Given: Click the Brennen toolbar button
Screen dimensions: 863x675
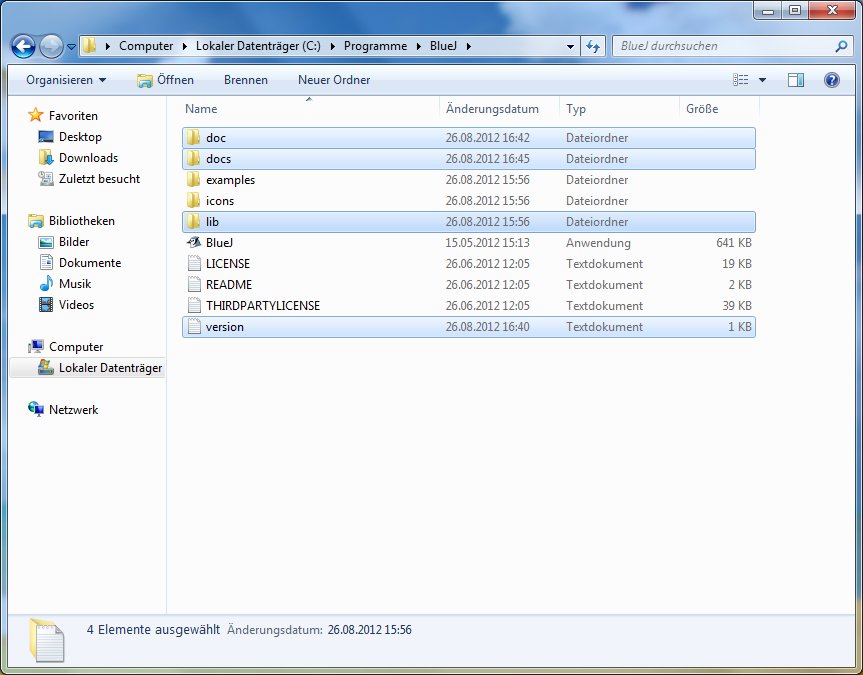Looking at the screenshot, I should [x=246, y=80].
